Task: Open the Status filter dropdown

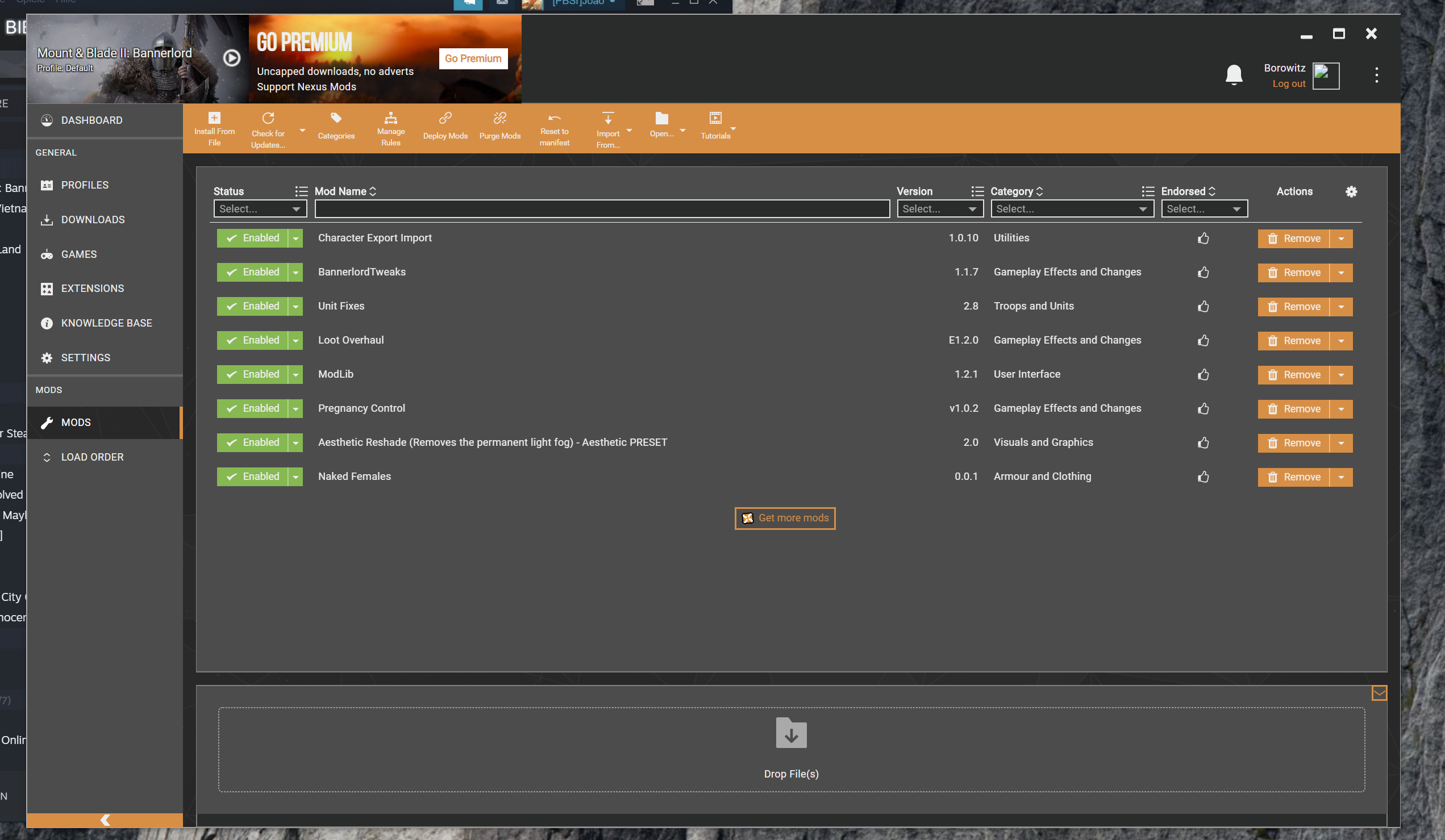Action: coord(260,209)
